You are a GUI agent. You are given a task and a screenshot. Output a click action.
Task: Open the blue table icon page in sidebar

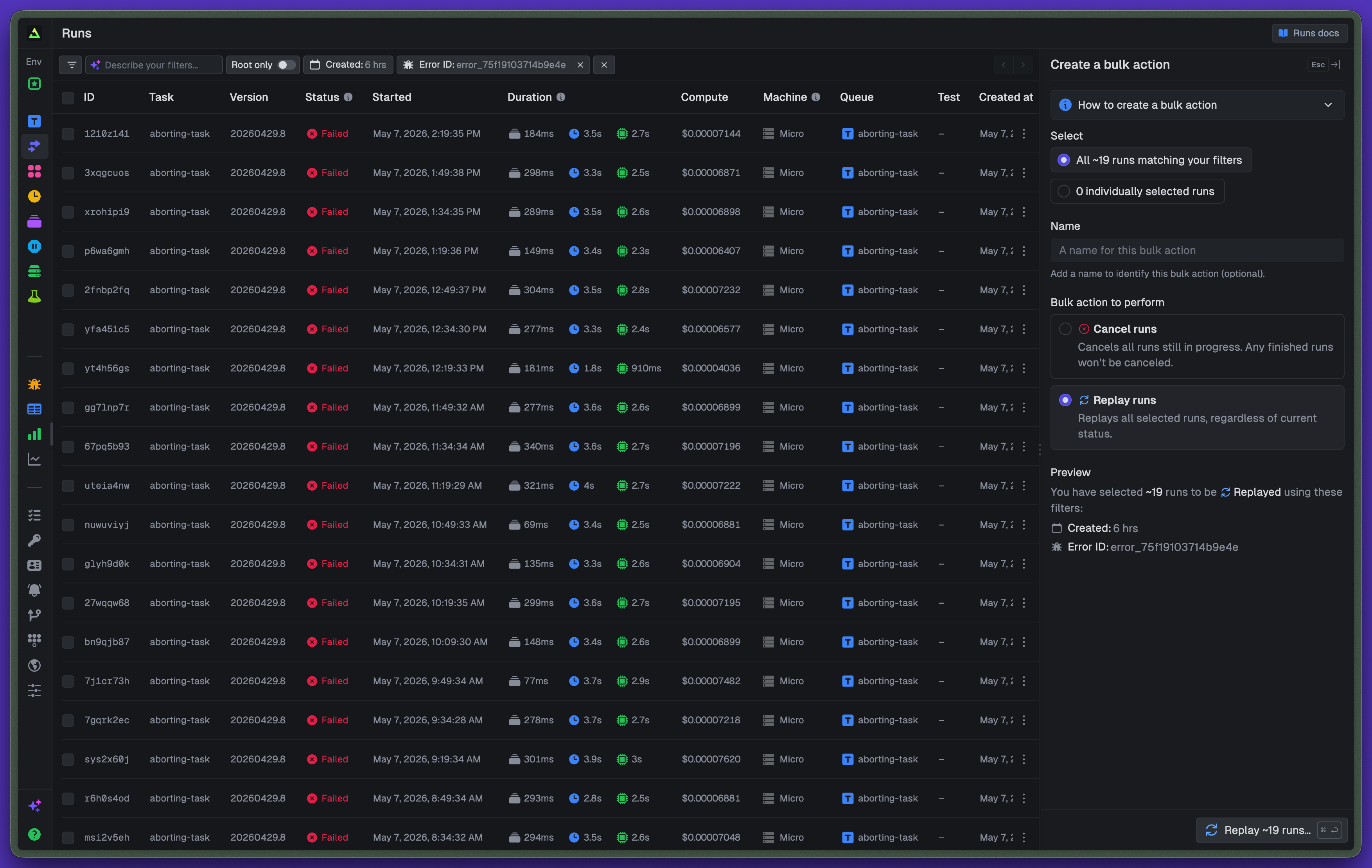(34, 409)
